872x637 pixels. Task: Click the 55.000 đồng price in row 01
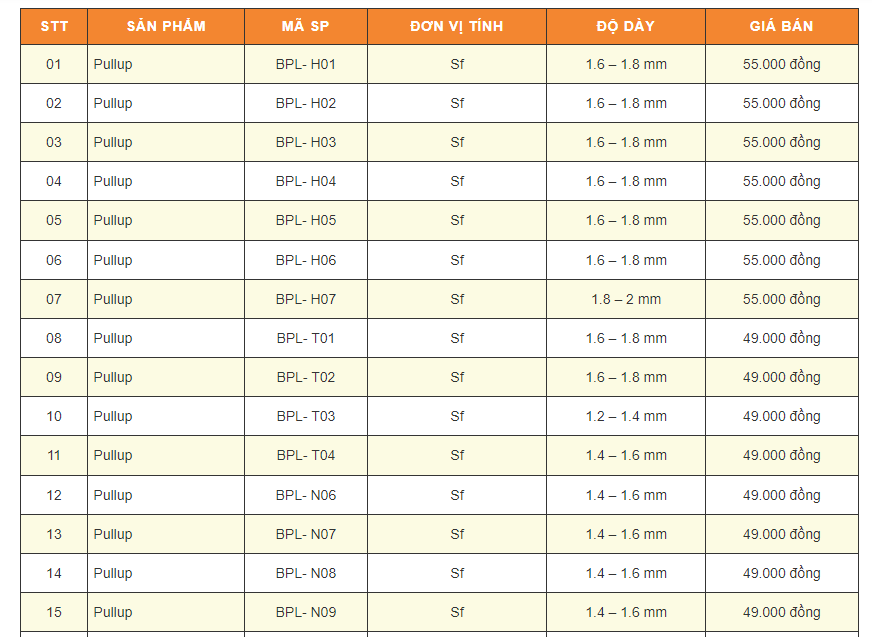click(781, 64)
